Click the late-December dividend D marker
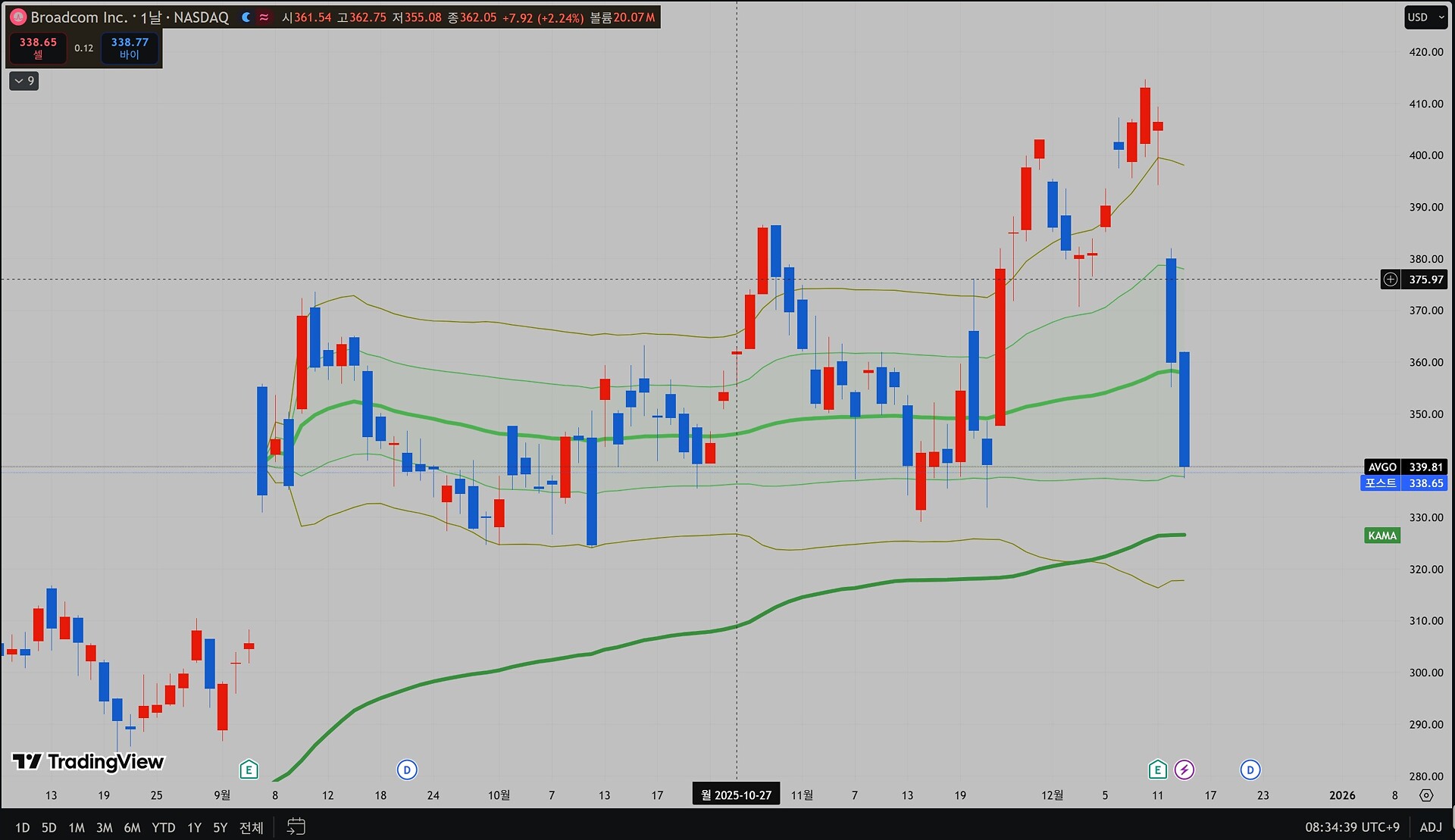Viewport: 1455px width, 840px height. pyautogui.click(x=1250, y=770)
